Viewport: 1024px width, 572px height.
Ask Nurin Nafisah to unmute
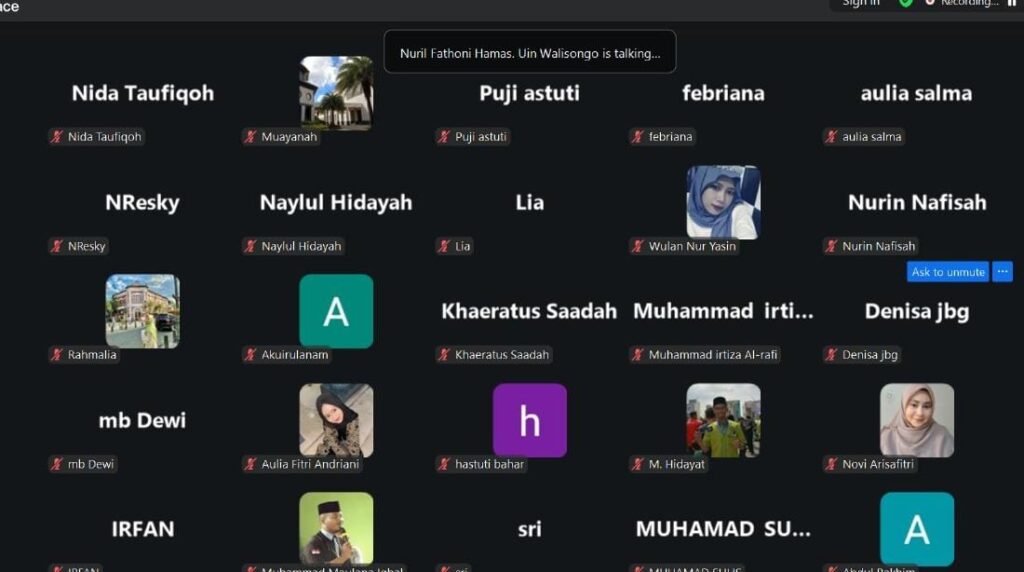coord(948,272)
